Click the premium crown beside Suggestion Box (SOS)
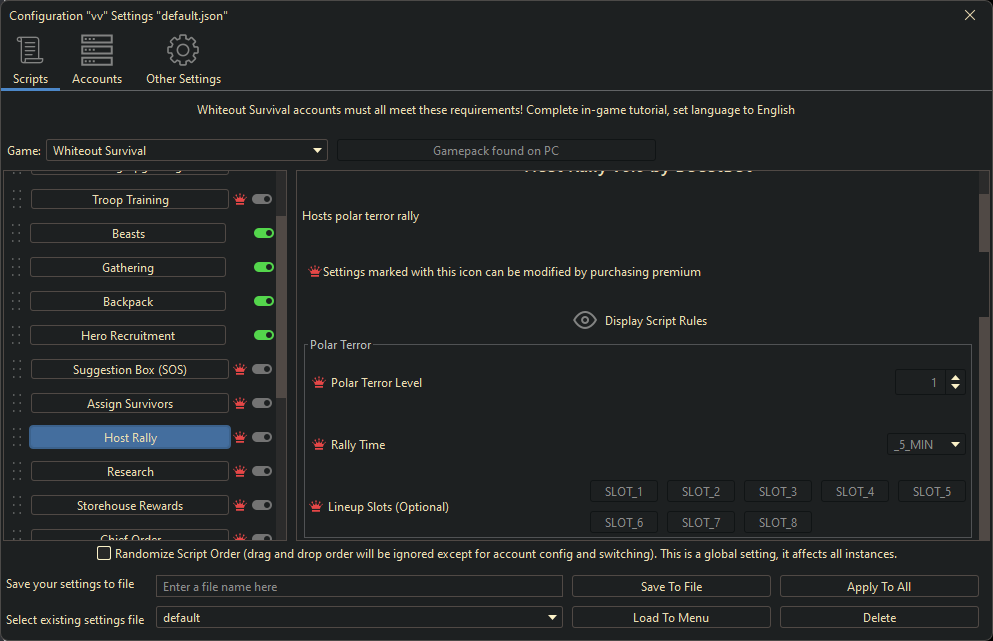The height and width of the screenshot is (641, 993). click(240, 369)
